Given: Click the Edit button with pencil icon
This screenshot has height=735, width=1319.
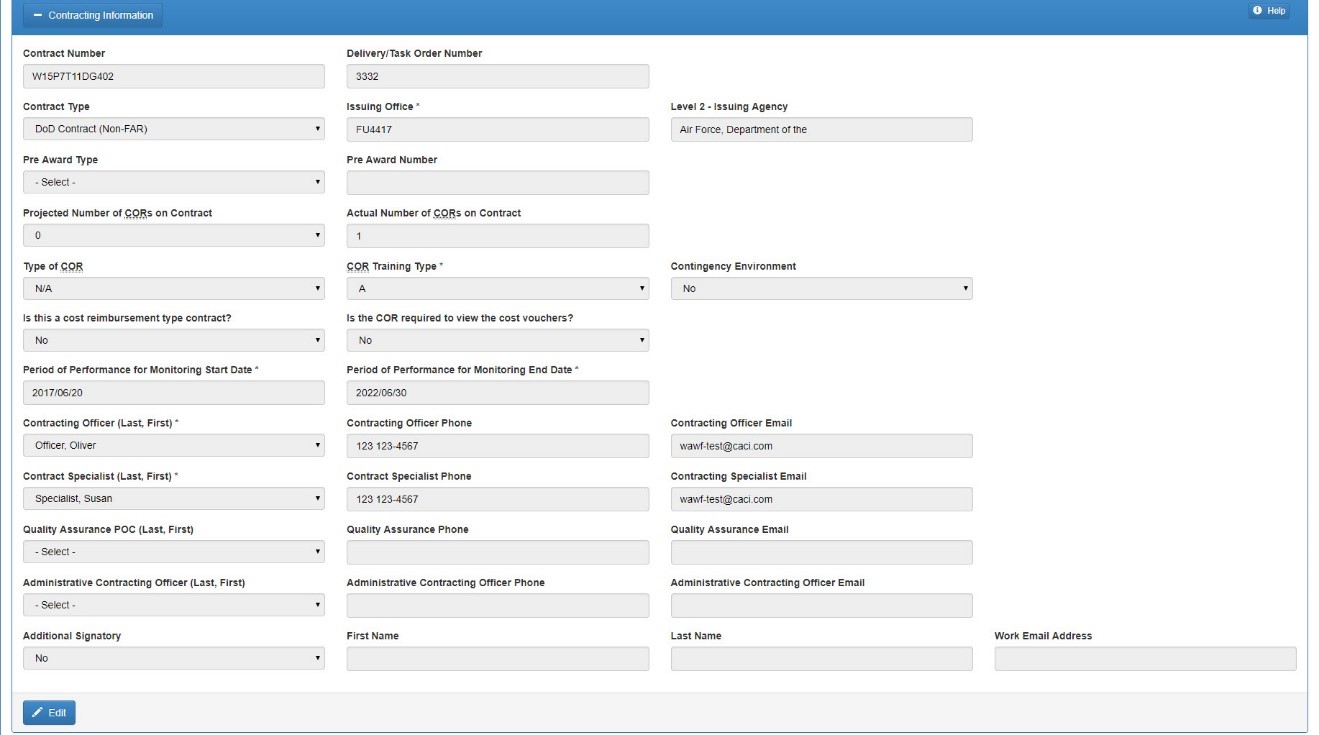Looking at the screenshot, I should pyautogui.click(x=49, y=712).
